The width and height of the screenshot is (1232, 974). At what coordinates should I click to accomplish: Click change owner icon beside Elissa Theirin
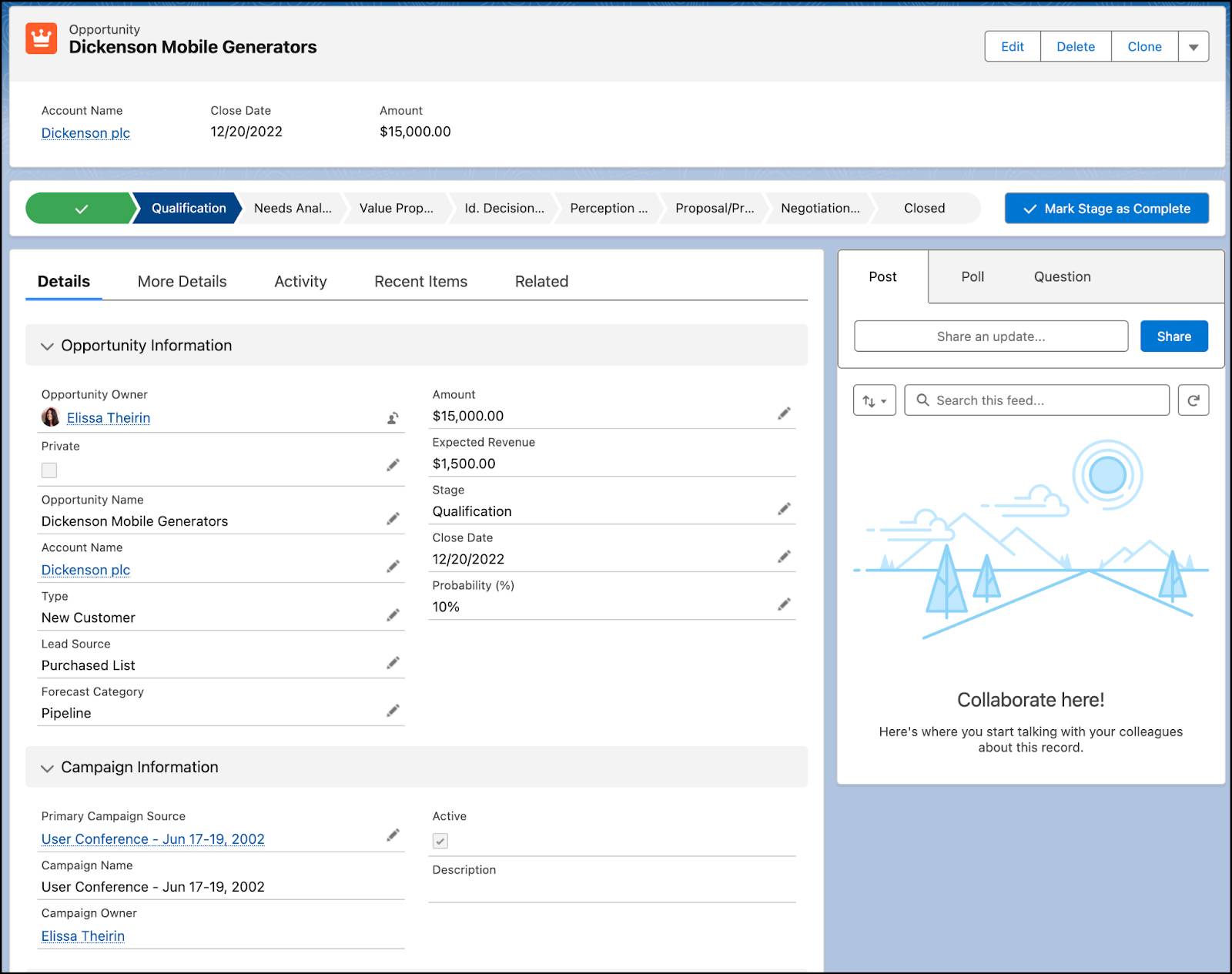tap(393, 418)
